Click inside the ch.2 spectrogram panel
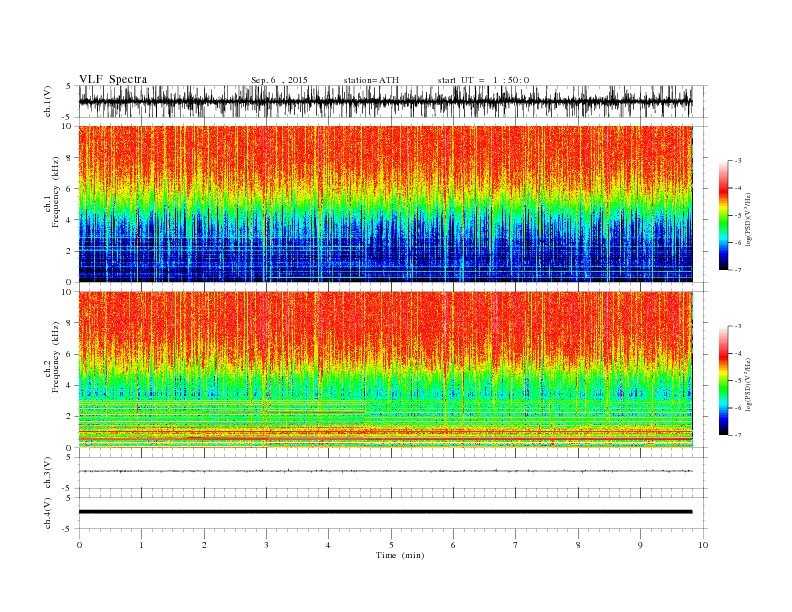The width and height of the screenshot is (792, 612). [385, 369]
